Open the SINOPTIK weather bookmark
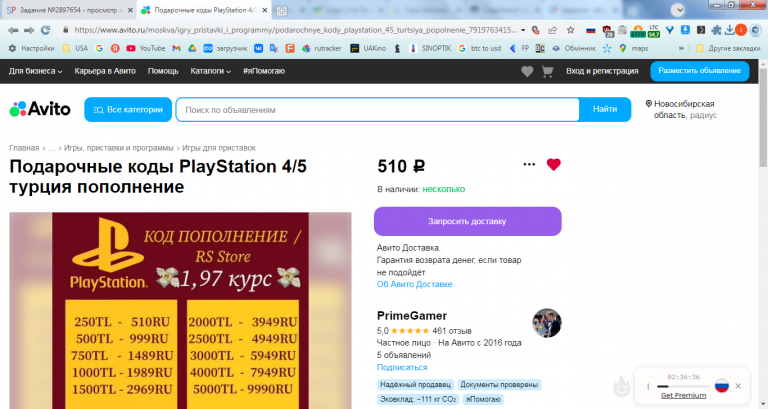Image resolution: width=768 pixels, height=409 pixels. [430, 48]
